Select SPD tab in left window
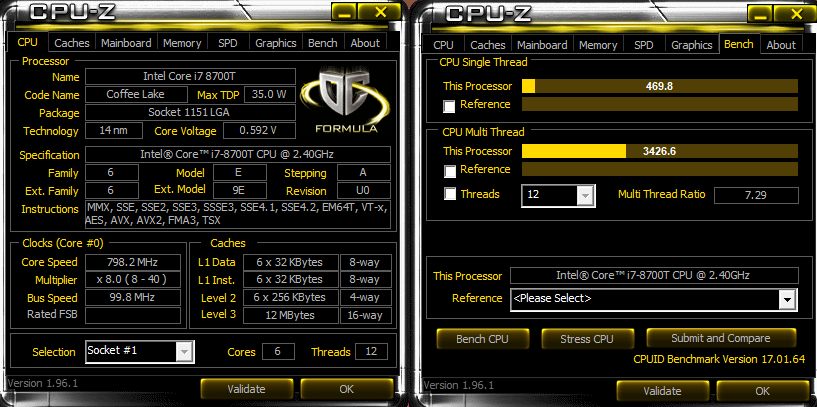The height and width of the screenshot is (407, 817). 228,43
